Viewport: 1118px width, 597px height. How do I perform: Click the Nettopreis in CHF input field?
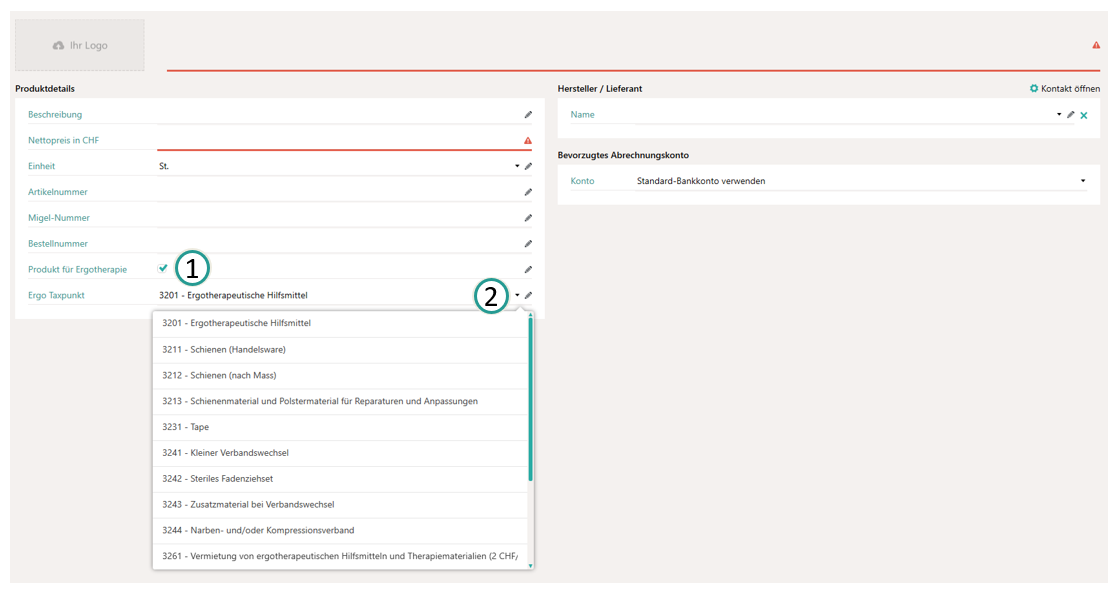pyautogui.click(x=338, y=141)
